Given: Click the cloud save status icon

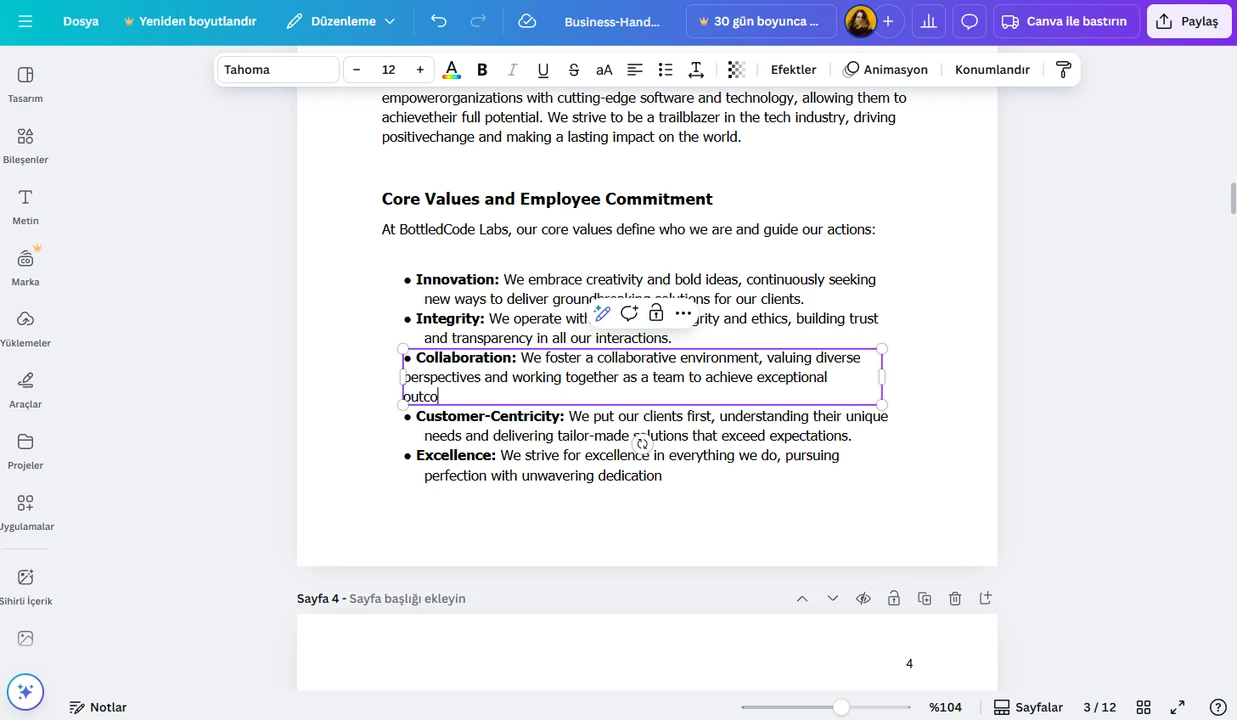Looking at the screenshot, I should pos(527,21).
